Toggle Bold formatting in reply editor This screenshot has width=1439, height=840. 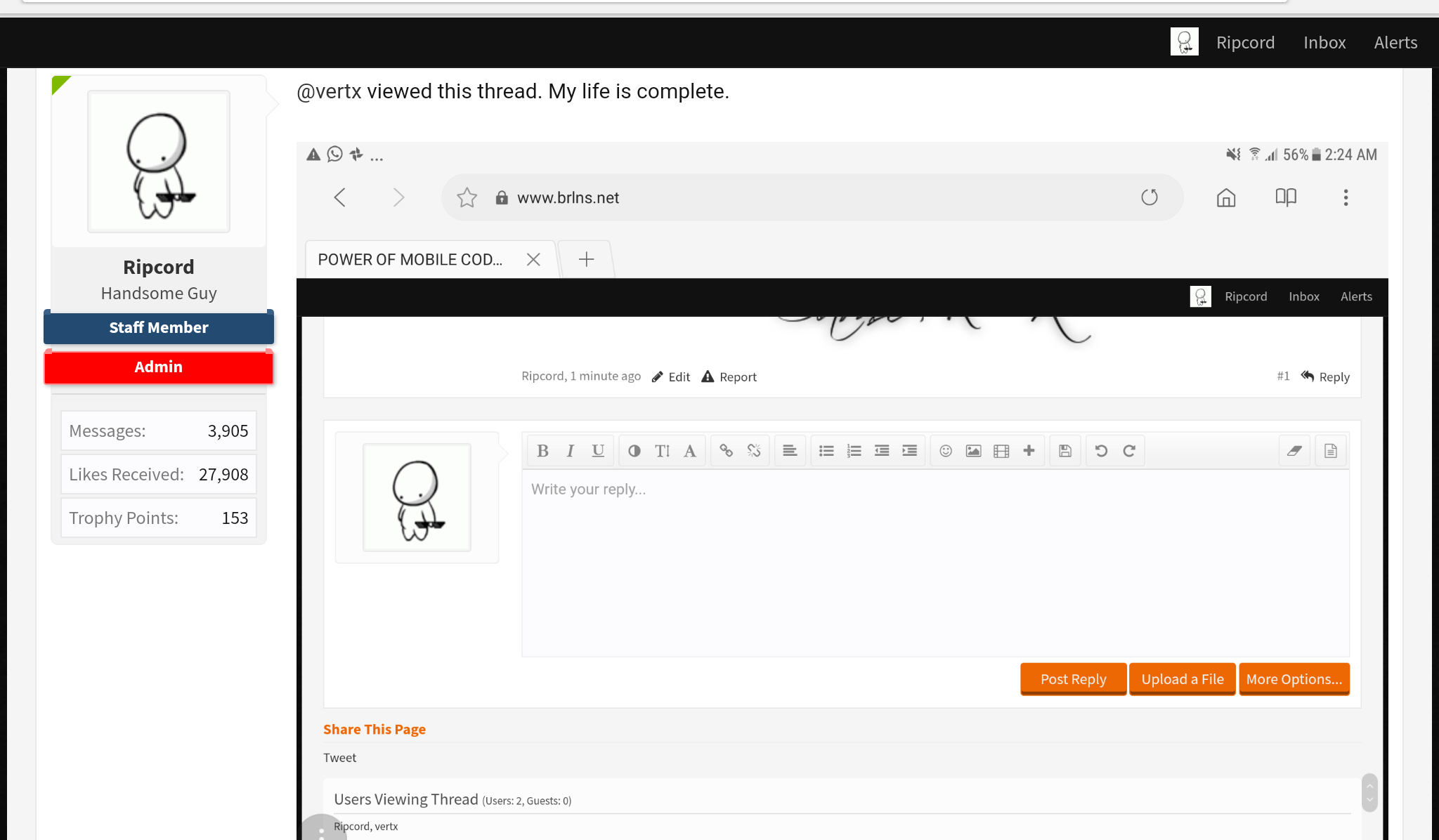pyautogui.click(x=542, y=451)
